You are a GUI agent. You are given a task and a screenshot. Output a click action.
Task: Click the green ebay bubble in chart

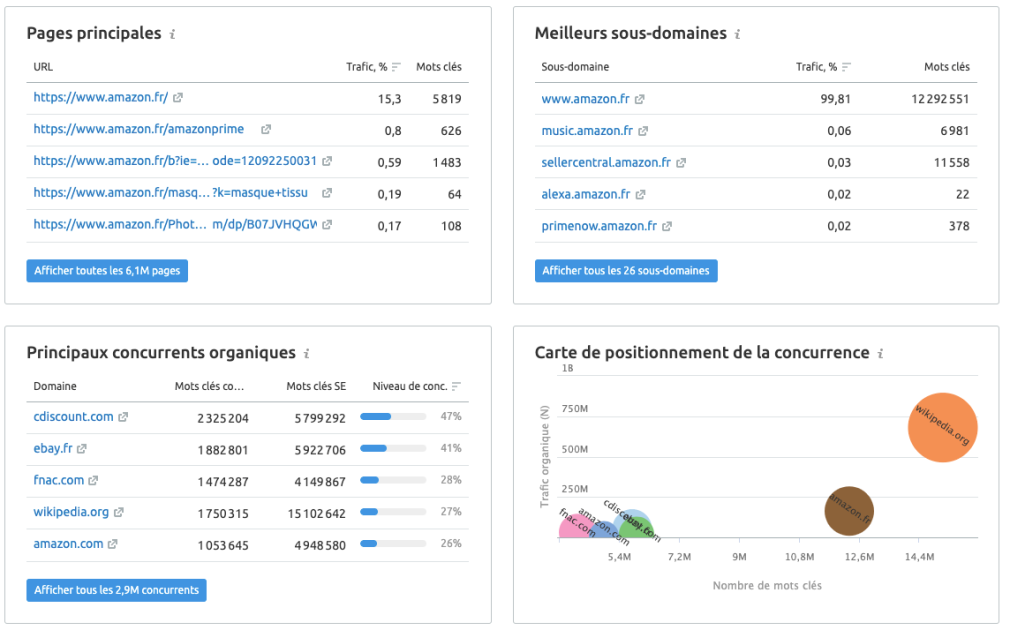pyautogui.click(x=636, y=528)
